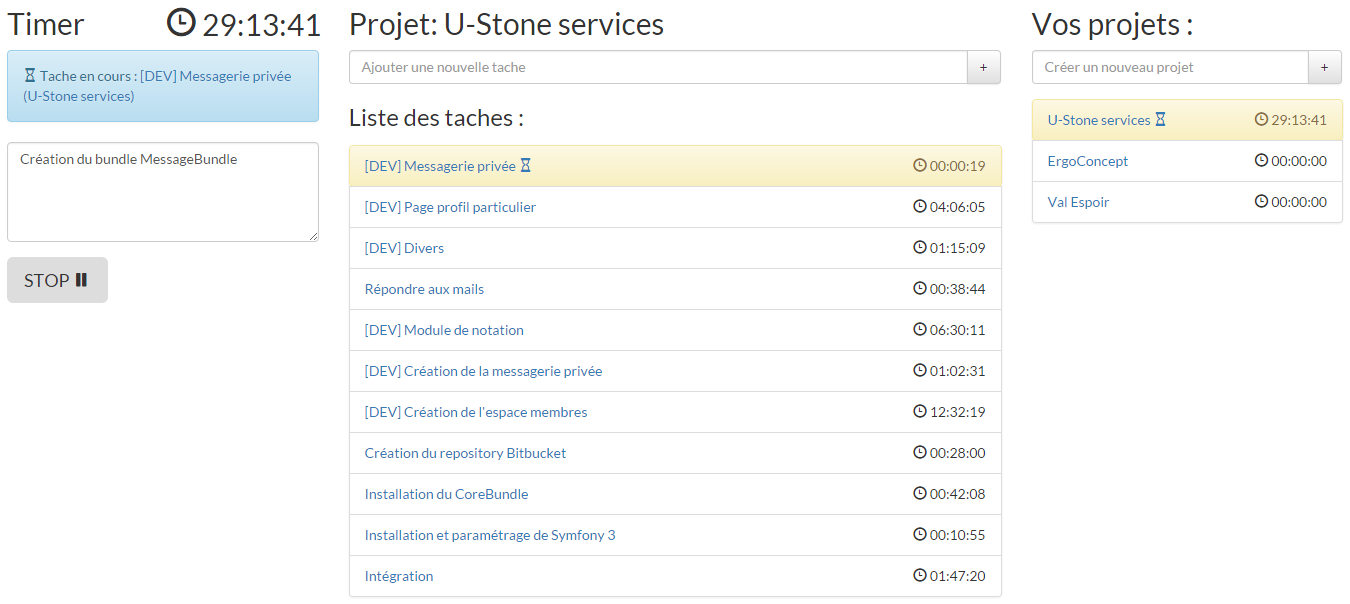Open the '[DEV] Page profil particulier' task

click(x=450, y=207)
